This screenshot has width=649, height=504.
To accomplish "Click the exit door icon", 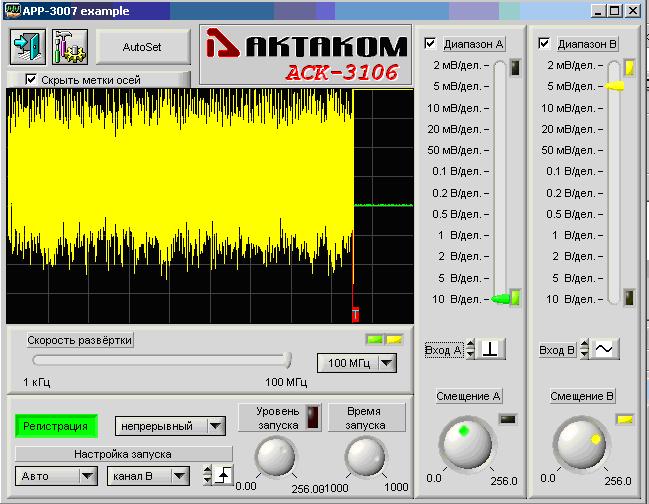I will click(27, 46).
